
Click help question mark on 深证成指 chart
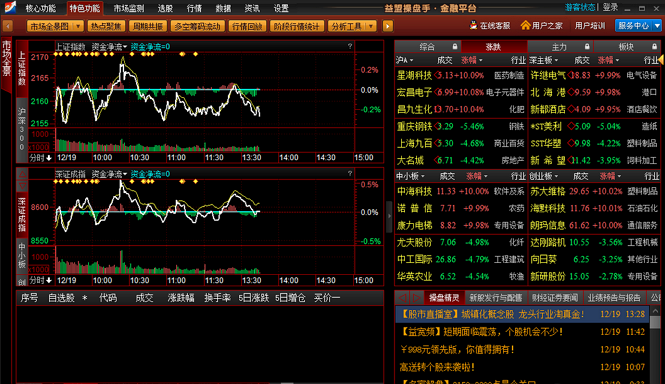(x=350, y=173)
